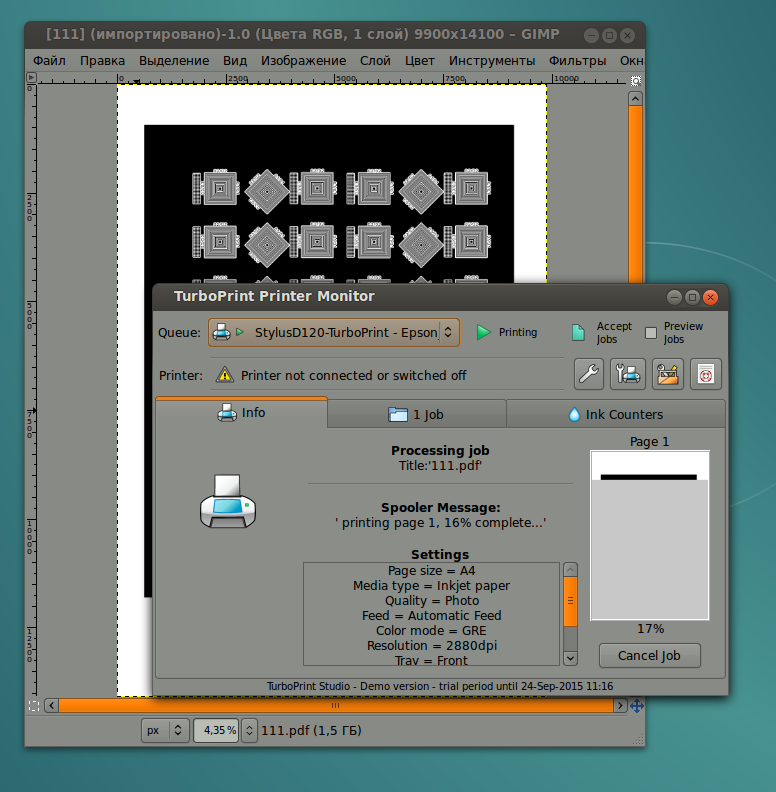Image resolution: width=776 pixels, height=792 pixels.
Task: Click the 'Quality = Photo' setting line
Action: pyautogui.click(x=432, y=601)
